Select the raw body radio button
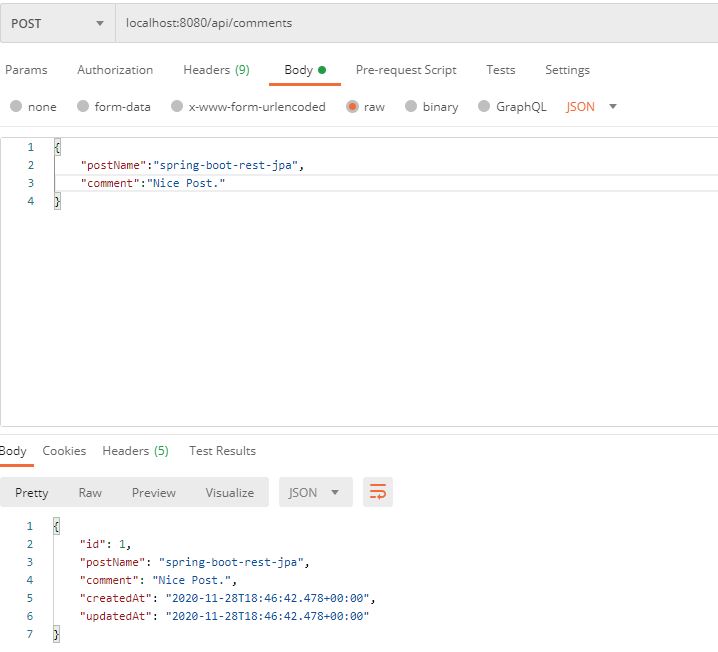718x652 pixels. 352,107
